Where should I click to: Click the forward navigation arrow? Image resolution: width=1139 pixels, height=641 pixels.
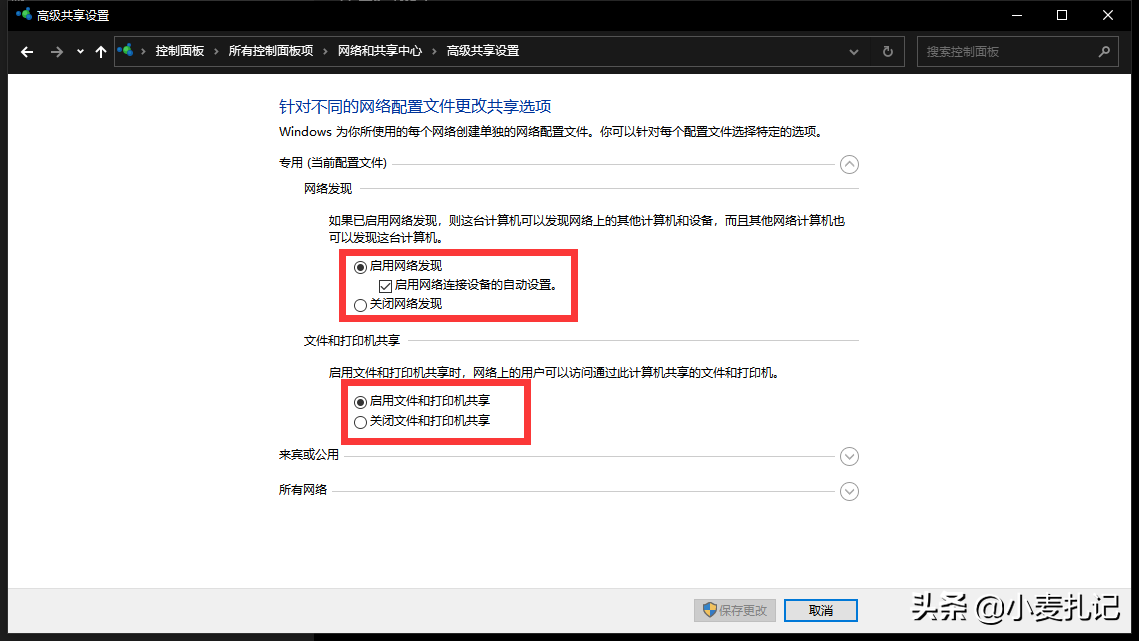point(56,52)
